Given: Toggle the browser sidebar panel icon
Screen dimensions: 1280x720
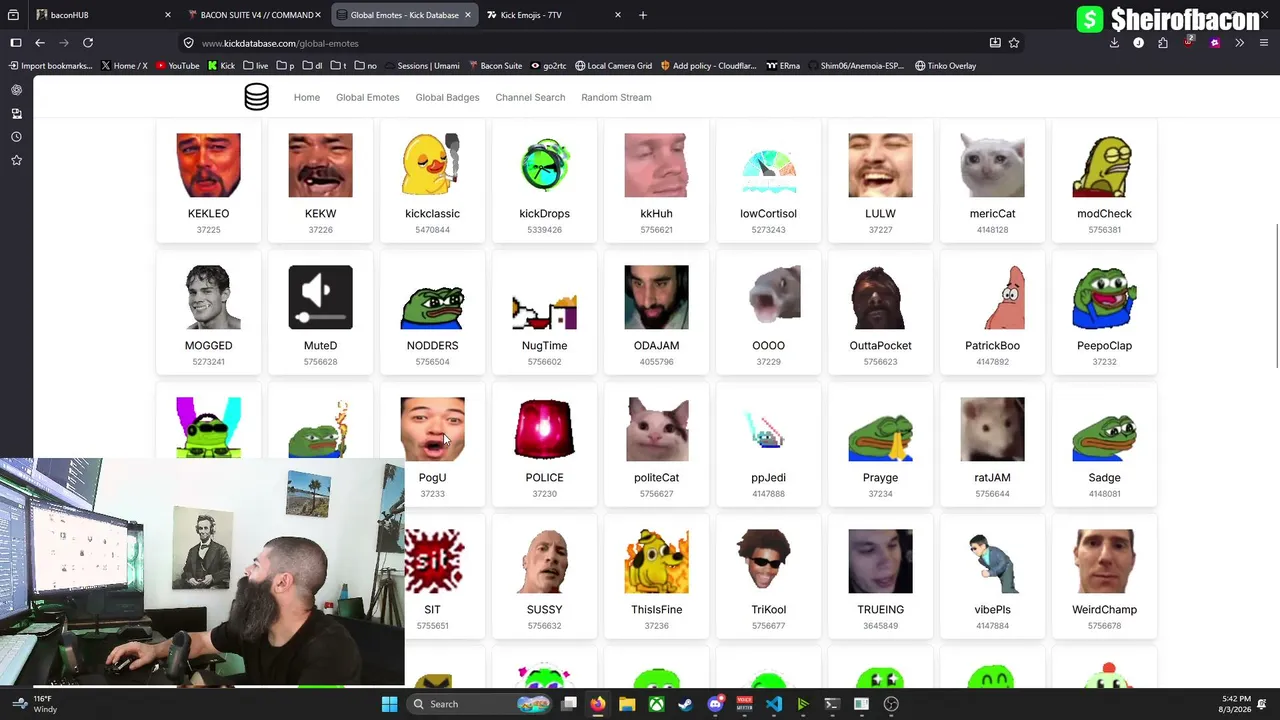Looking at the screenshot, I should pyautogui.click(x=16, y=43).
